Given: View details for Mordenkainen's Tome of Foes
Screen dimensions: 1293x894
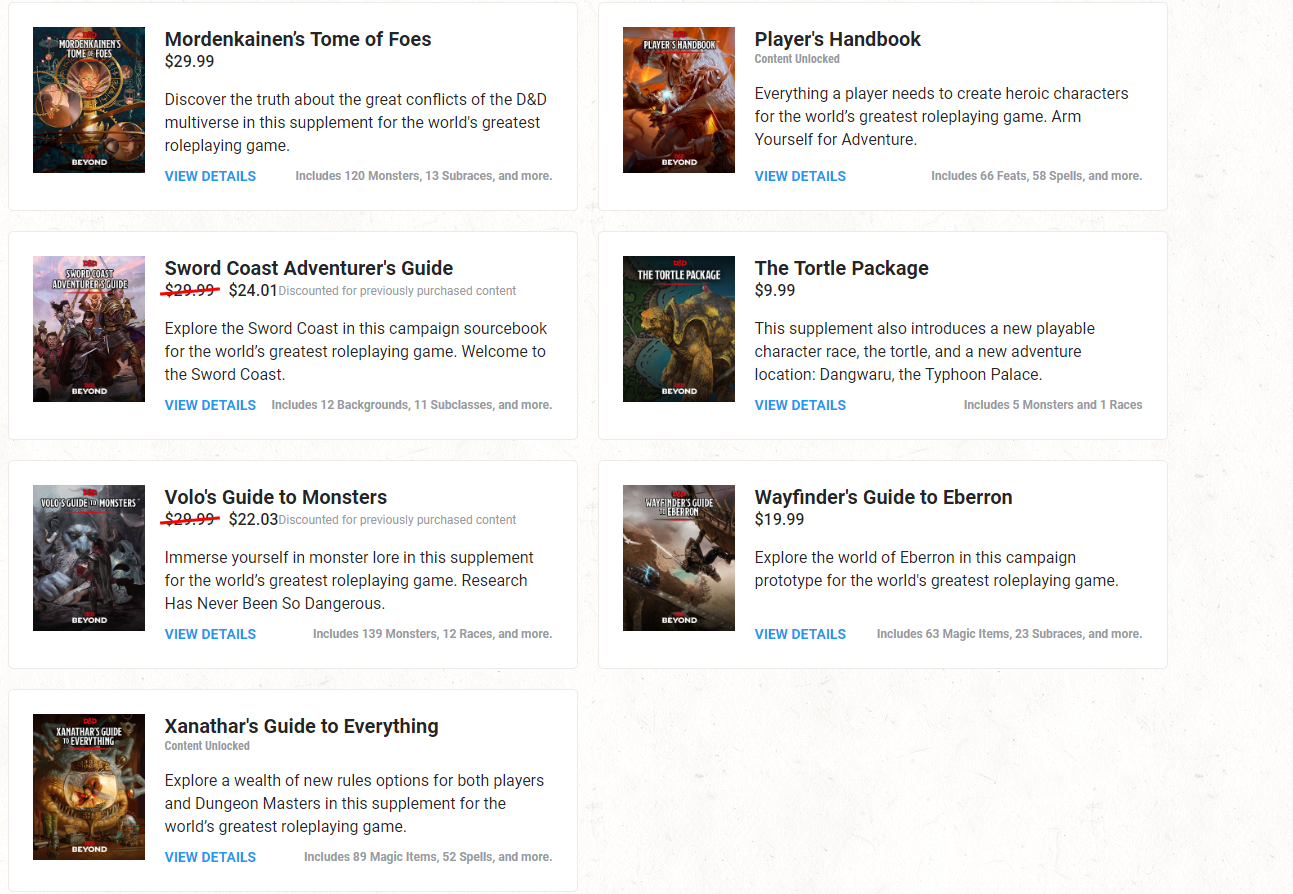Looking at the screenshot, I should (x=210, y=176).
